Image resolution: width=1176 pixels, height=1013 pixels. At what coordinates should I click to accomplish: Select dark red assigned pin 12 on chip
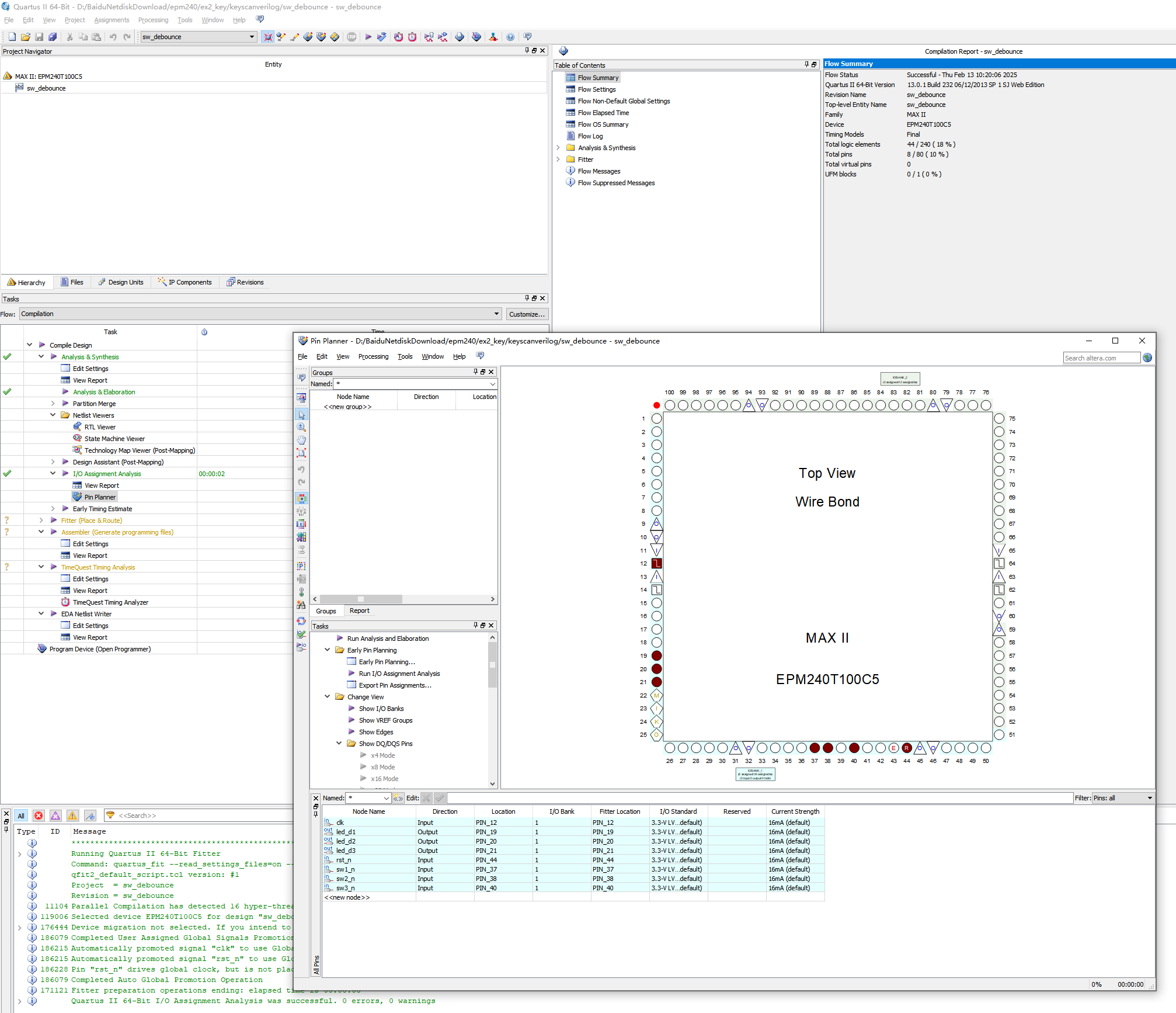click(656, 564)
